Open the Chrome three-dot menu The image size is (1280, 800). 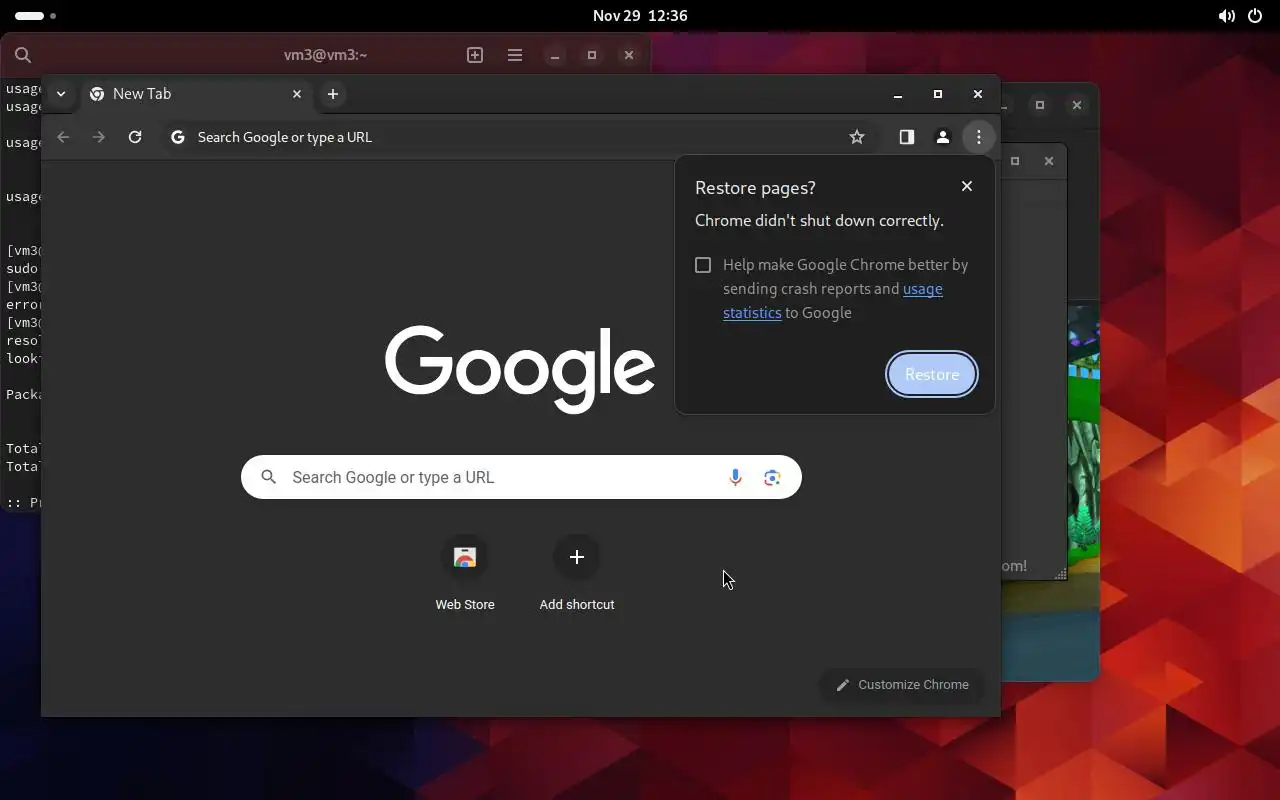(979, 137)
